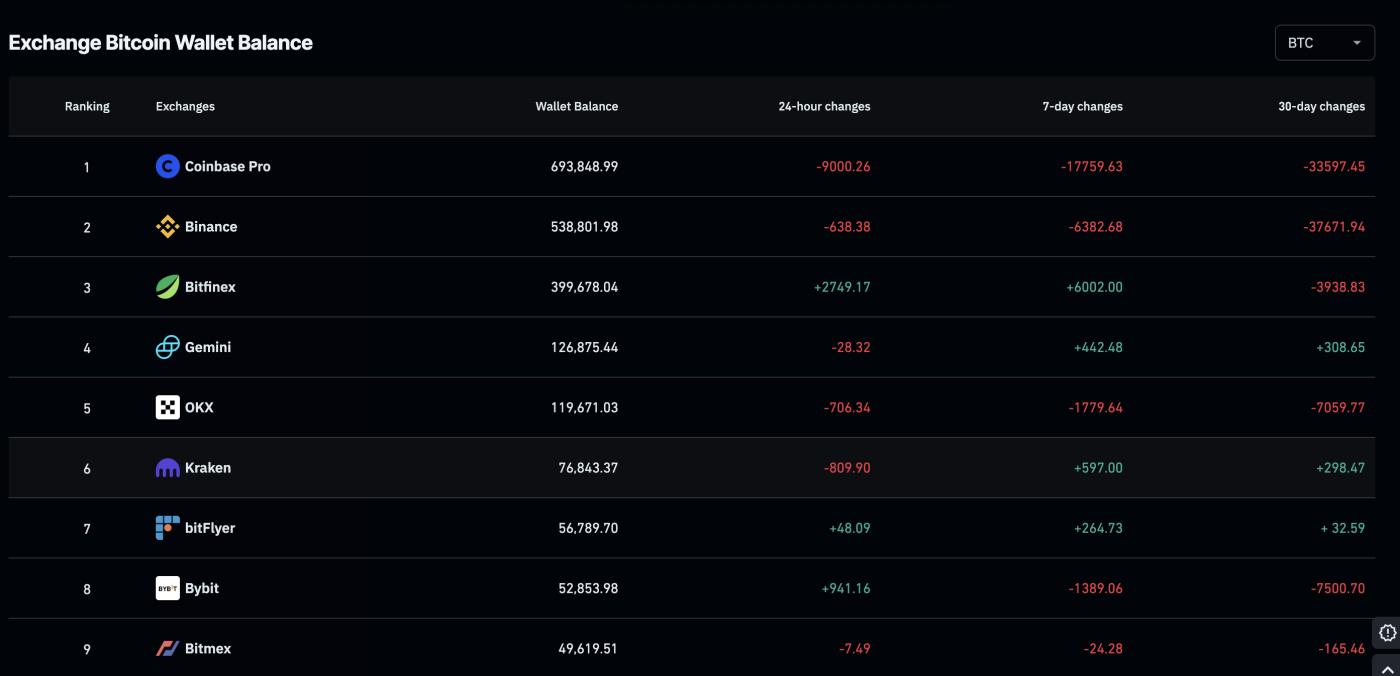Click the Exchange Bitcoin Wallet Balance title
The height and width of the screenshot is (676, 1400).
pyautogui.click(x=160, y=42)
